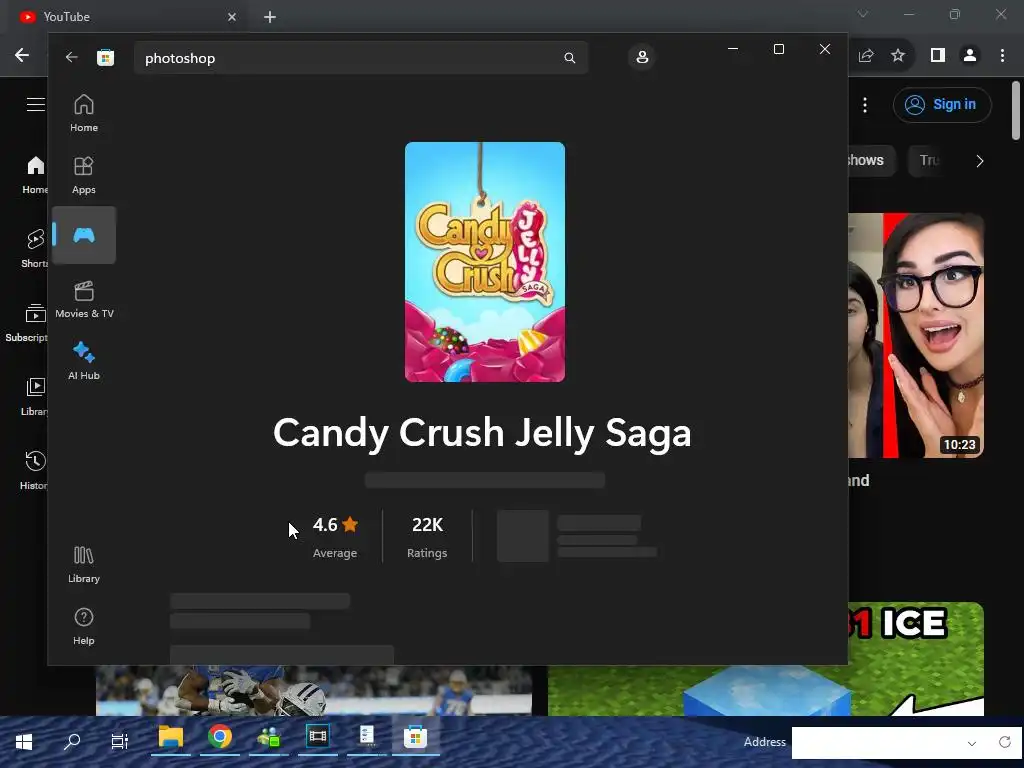Switch to Microsoft Store on taskbar
The image size is (1024, 768).
(415, 738)
